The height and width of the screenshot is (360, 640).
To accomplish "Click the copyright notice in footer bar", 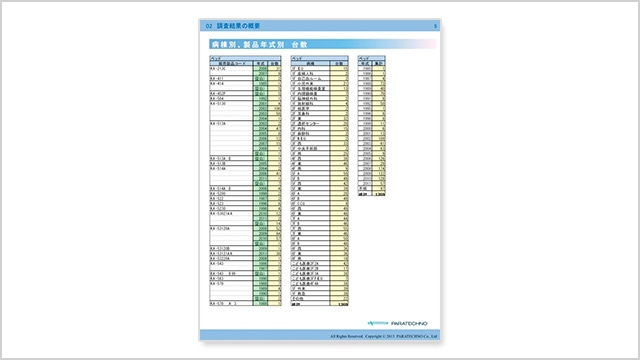I will point(384,336).
